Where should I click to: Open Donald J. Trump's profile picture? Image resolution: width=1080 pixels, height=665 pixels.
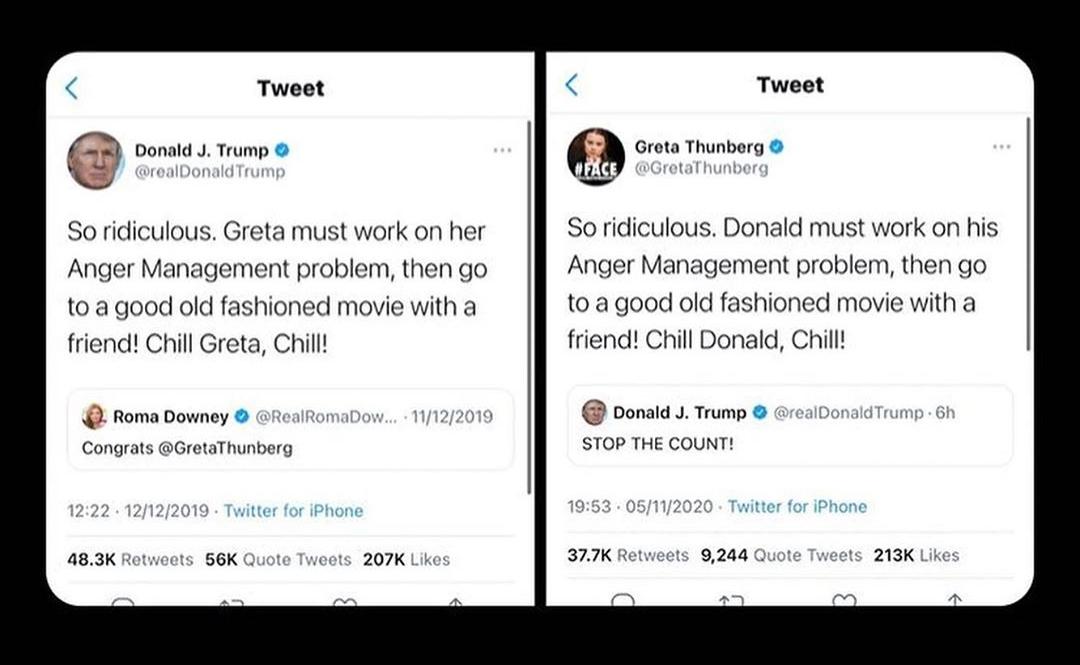click(x=95, y=160)
